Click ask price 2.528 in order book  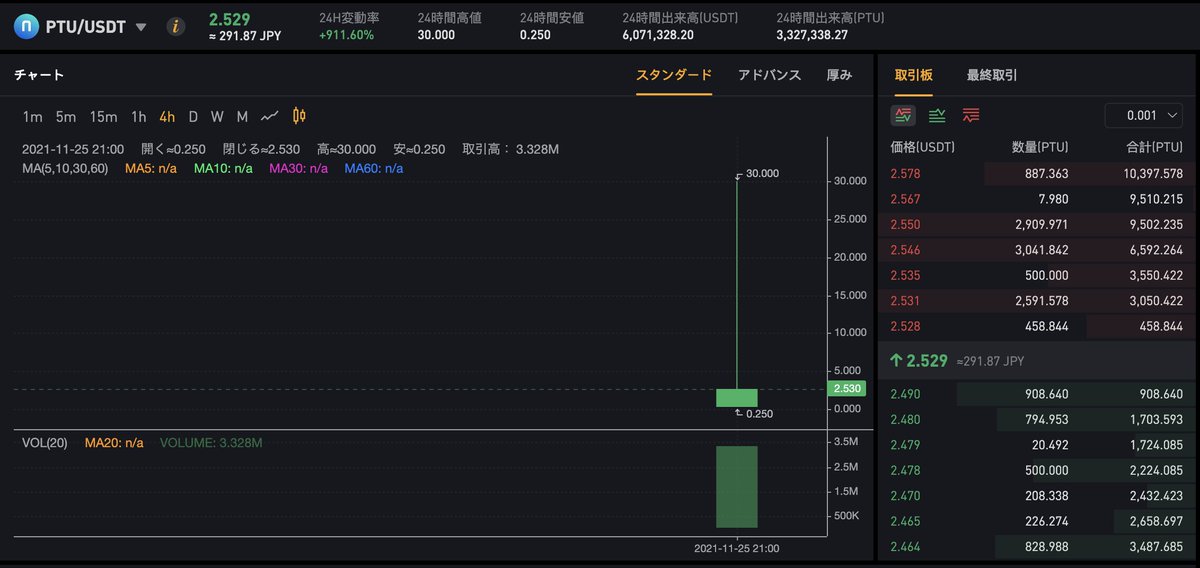906,326
